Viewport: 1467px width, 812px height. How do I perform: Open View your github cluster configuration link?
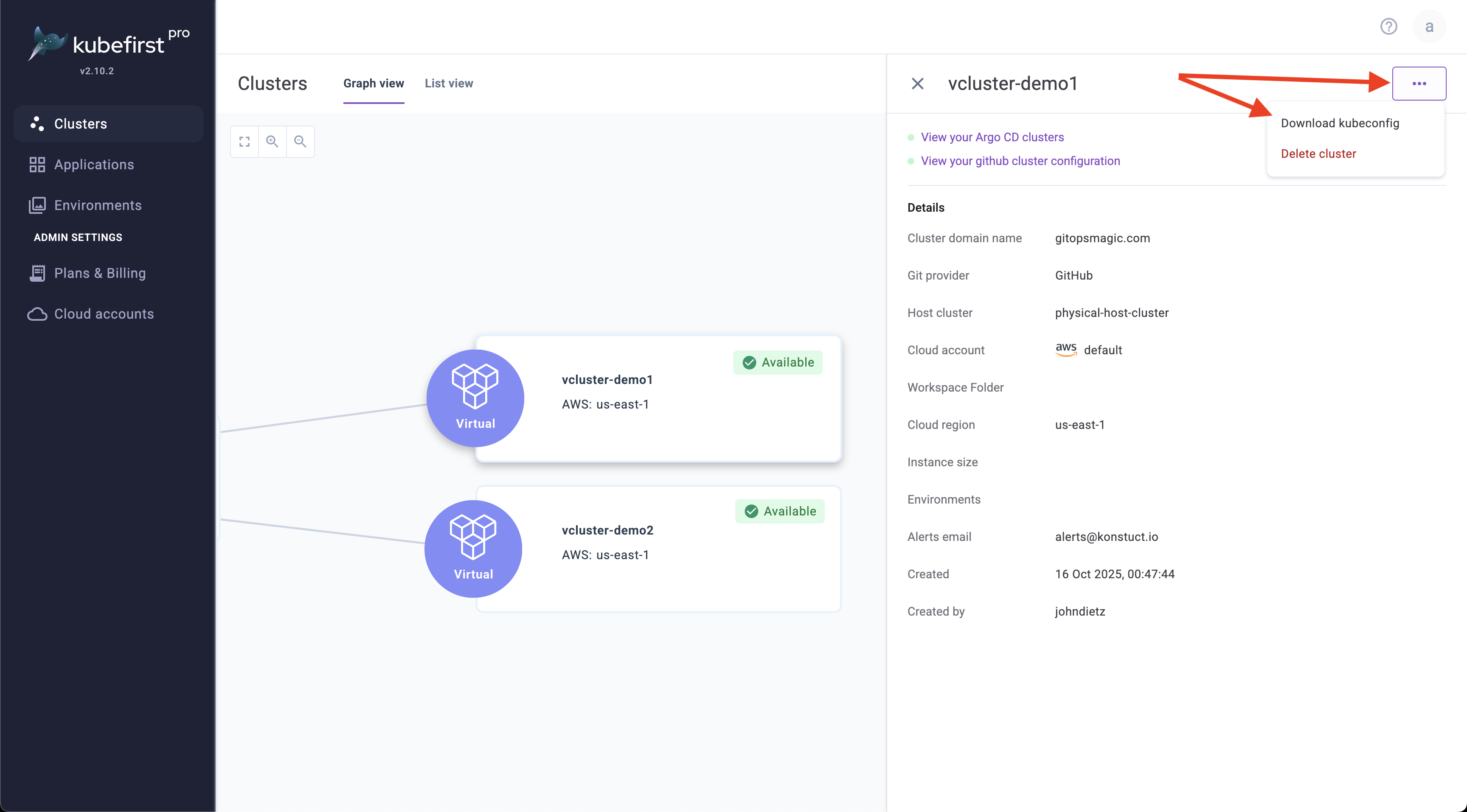(1020, 161)
